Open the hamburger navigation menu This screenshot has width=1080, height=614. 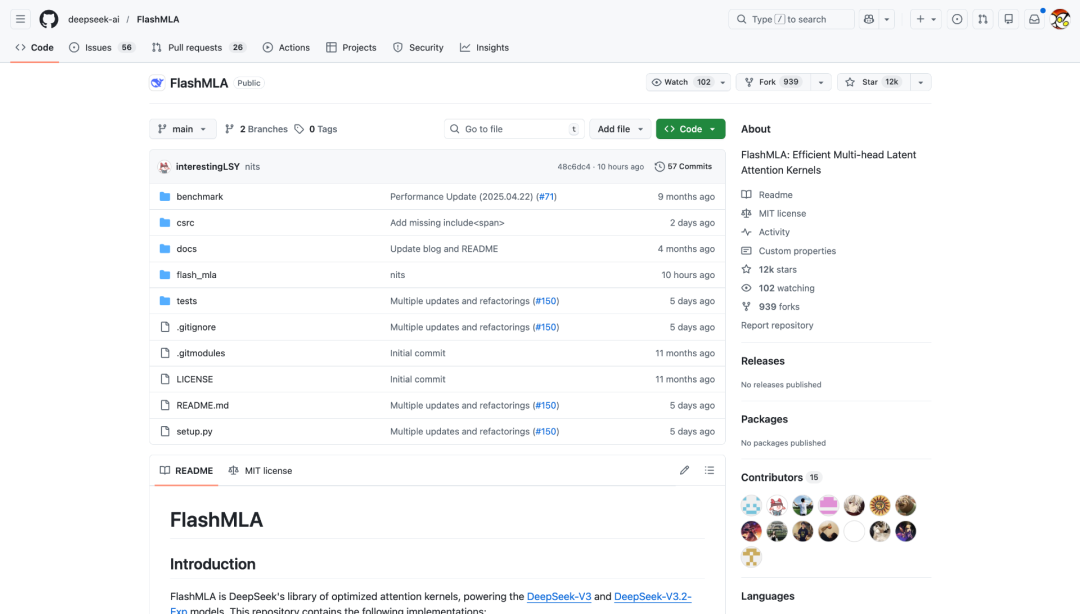(20, 19)
